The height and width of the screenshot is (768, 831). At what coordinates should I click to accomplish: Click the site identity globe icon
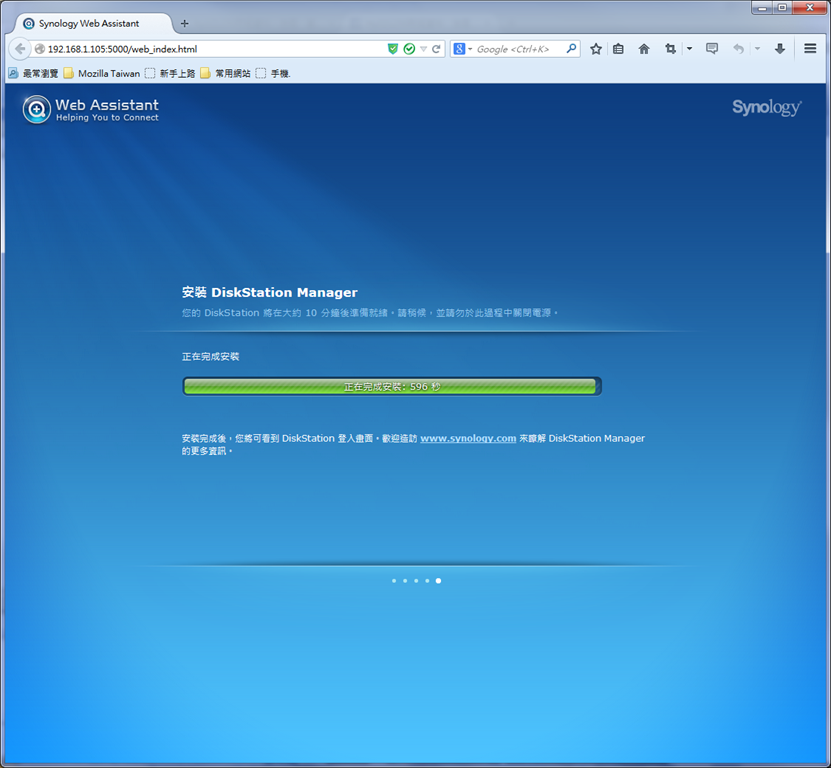39,49
